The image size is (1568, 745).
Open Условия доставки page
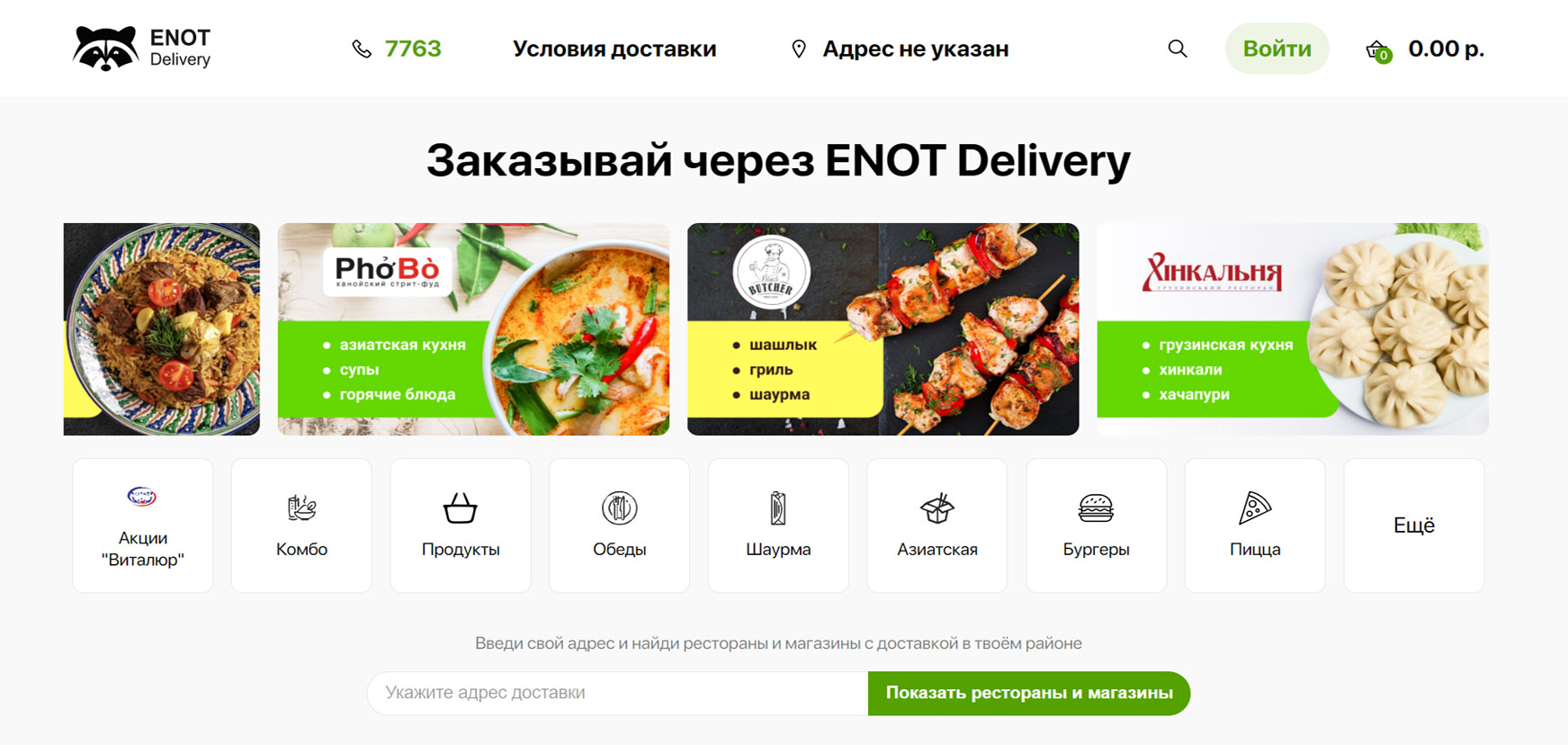pos(614,49)
